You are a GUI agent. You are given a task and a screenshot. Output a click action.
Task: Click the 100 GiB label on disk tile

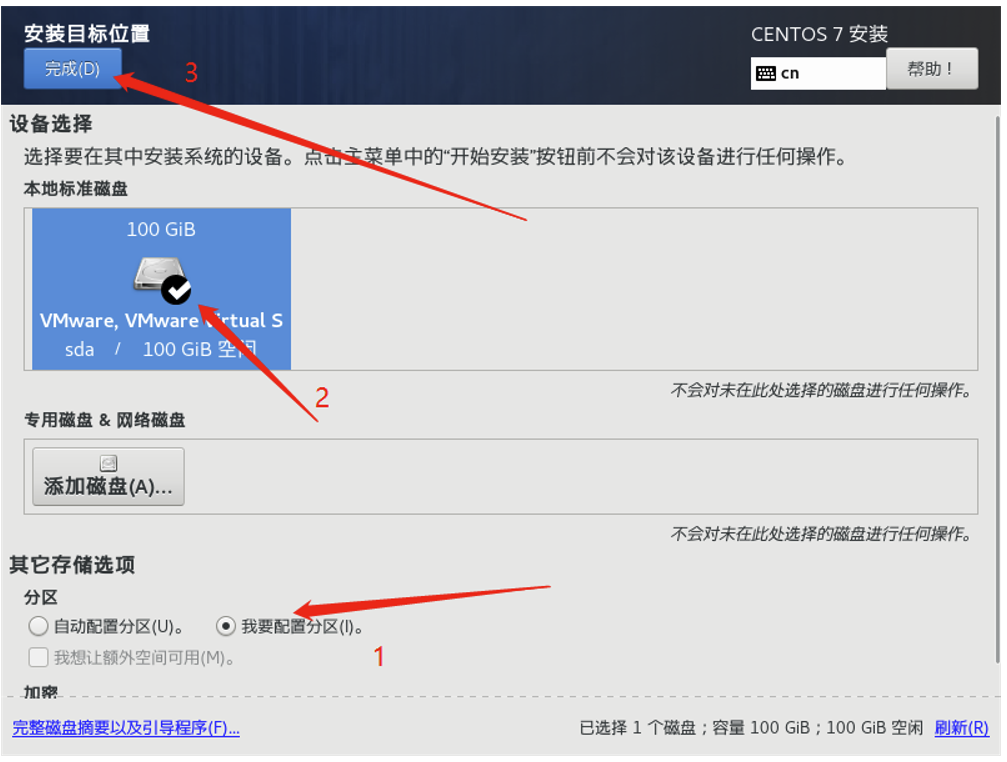[x=161, y=229]
